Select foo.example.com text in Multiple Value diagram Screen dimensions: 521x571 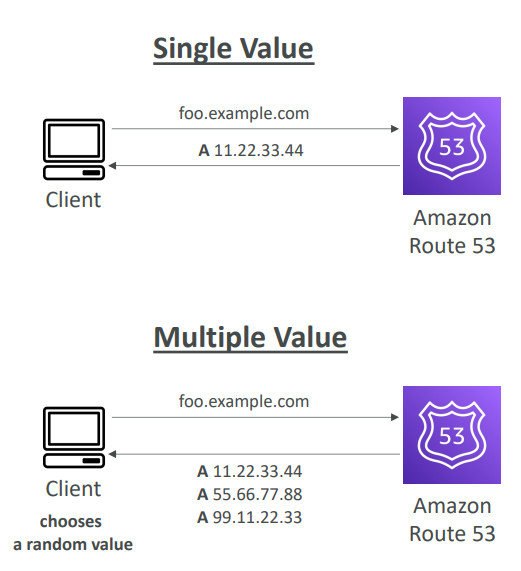click(244, 402)
